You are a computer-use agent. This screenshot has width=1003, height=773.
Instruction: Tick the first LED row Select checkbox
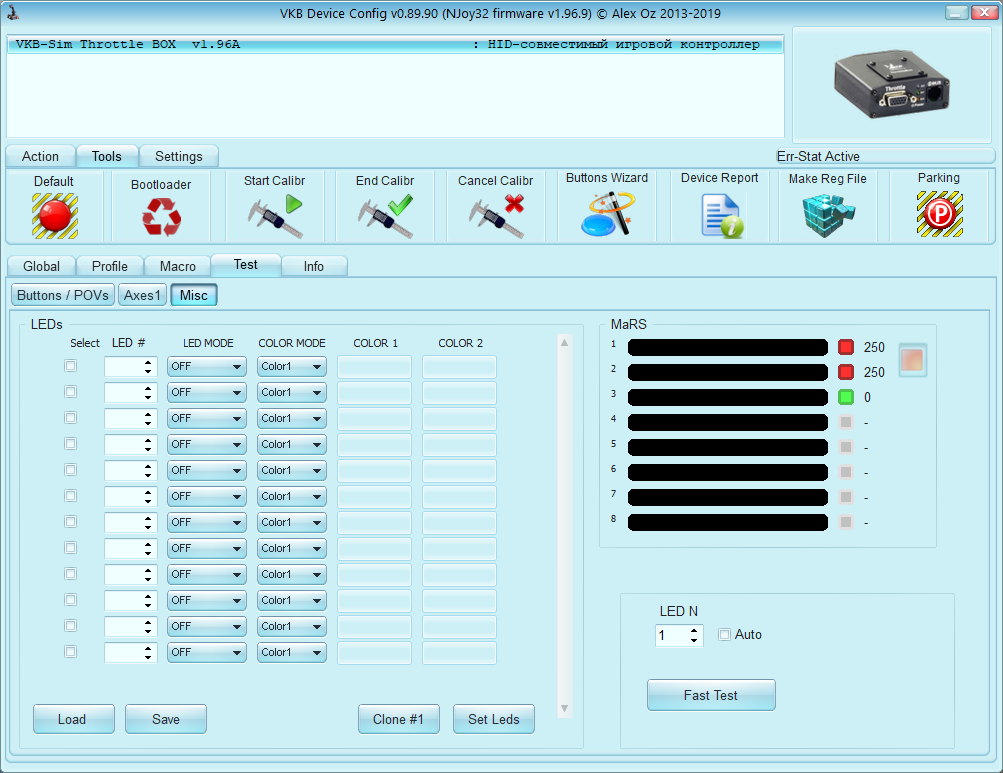[71, 366]
